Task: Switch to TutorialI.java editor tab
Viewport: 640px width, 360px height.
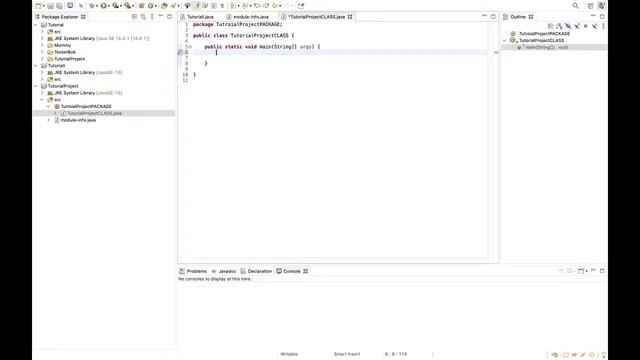Action: tap(197, 17)
